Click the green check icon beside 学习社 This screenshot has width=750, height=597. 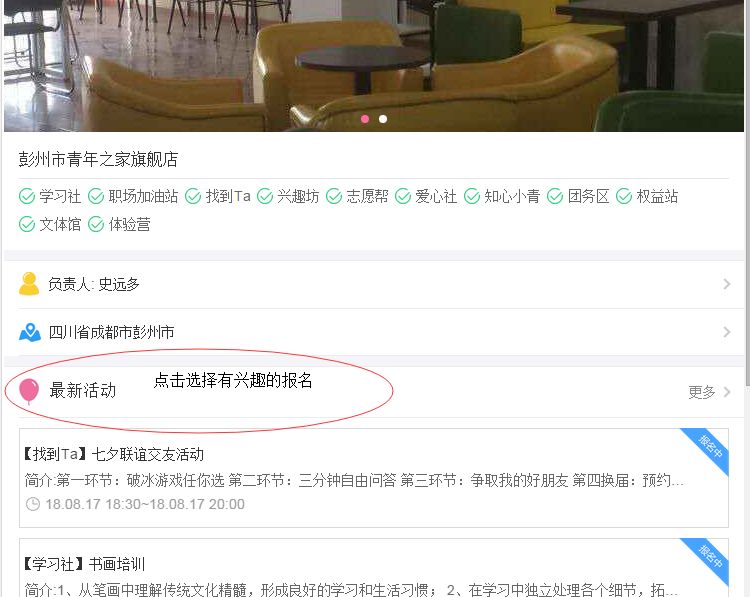[27, 196]
